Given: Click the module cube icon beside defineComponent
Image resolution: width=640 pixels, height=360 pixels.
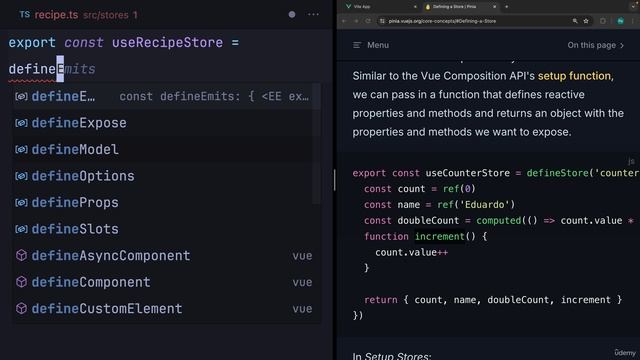Looking at the screenshot, I should pyautogui.click(x=22, y=282).
